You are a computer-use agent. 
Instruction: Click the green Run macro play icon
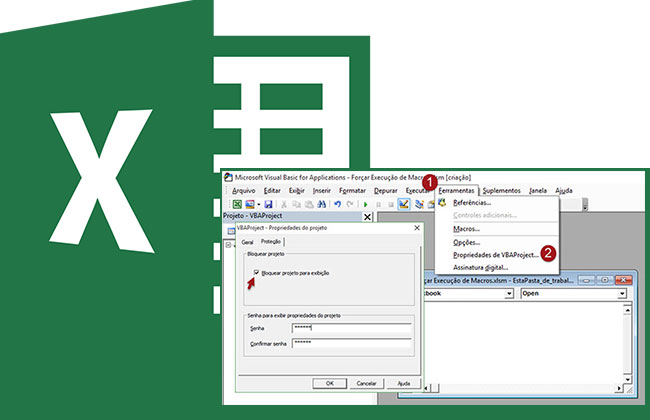coord(366,204)
